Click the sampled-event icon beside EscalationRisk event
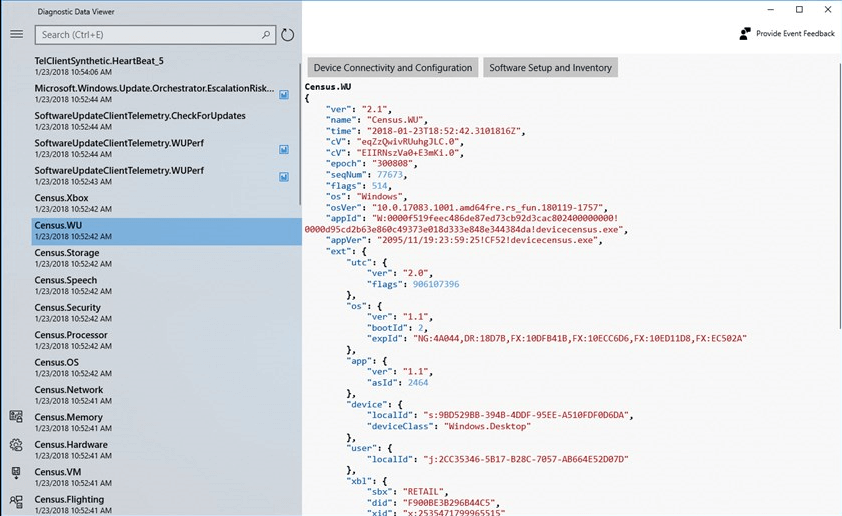Image resolution: width=842 pixels, height=516 pixels. pyautogui.click(x=284, y=95)
